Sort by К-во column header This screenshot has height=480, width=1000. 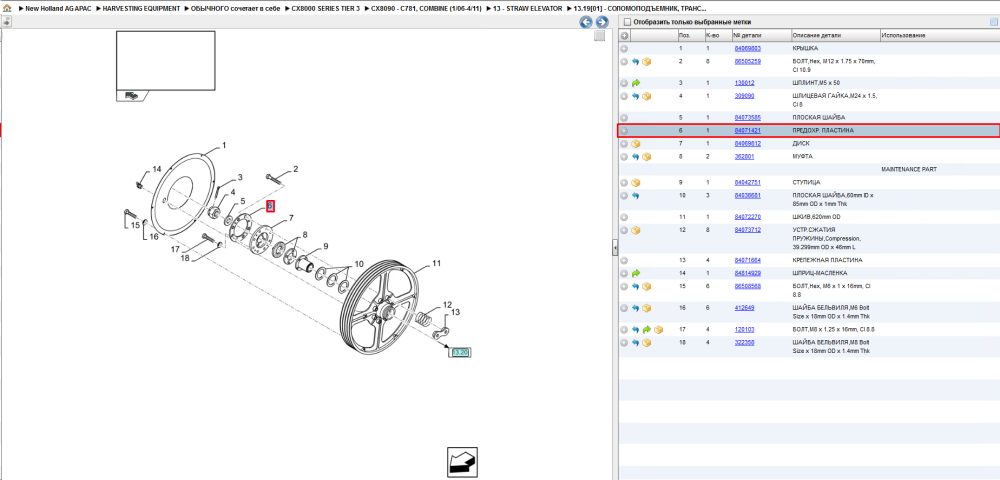tap(717, 36)
